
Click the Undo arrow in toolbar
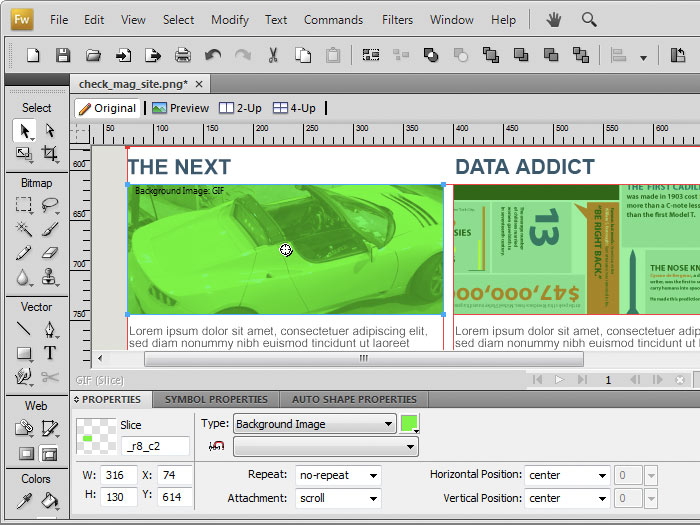pos(213,56)
